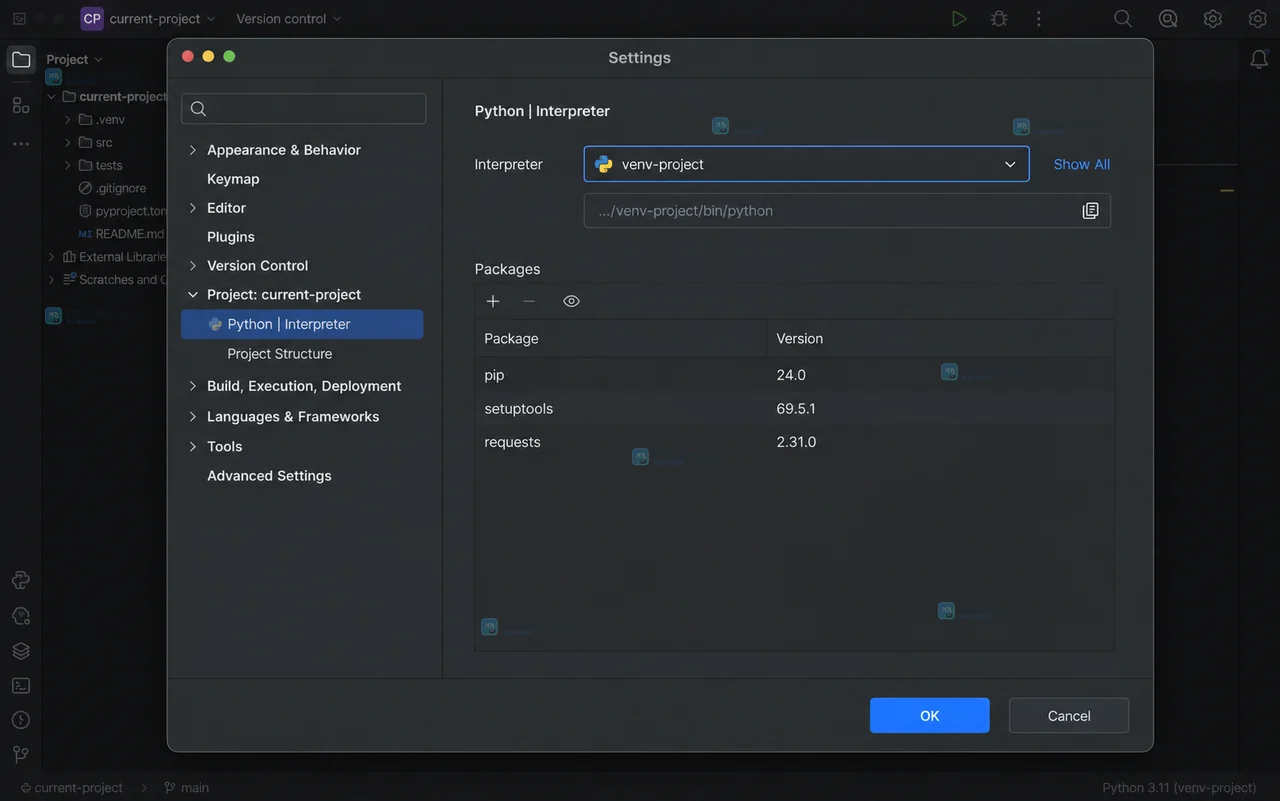The image size is (1280, 801).
Task: Click the interpreter path field
Action: [847, 211]
